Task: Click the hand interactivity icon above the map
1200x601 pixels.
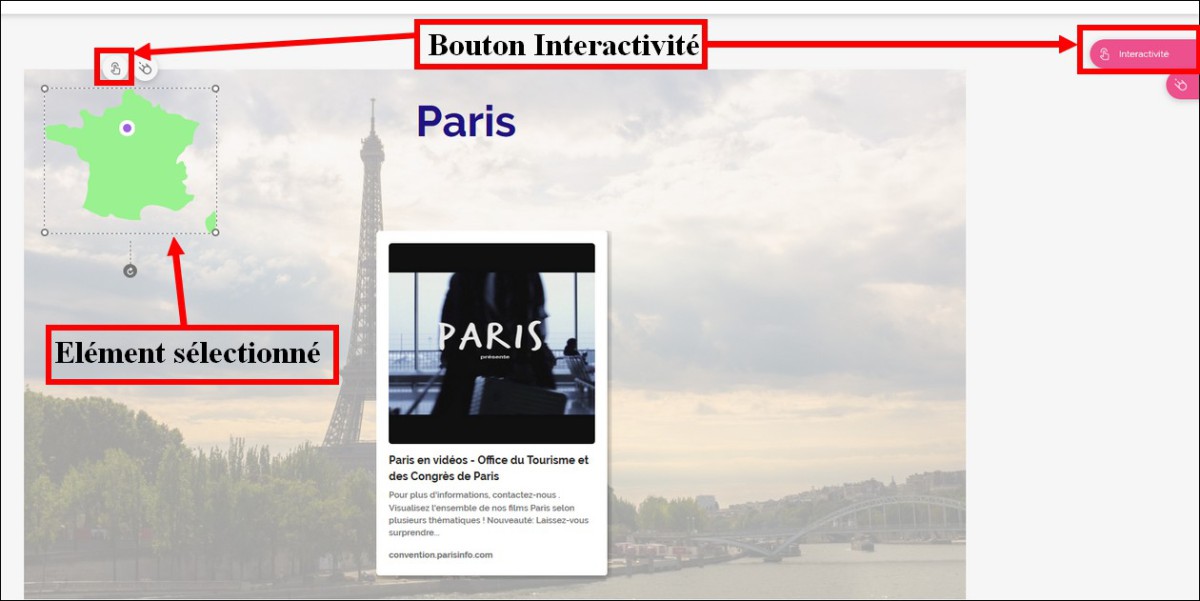Action: (x=115, y=68)
